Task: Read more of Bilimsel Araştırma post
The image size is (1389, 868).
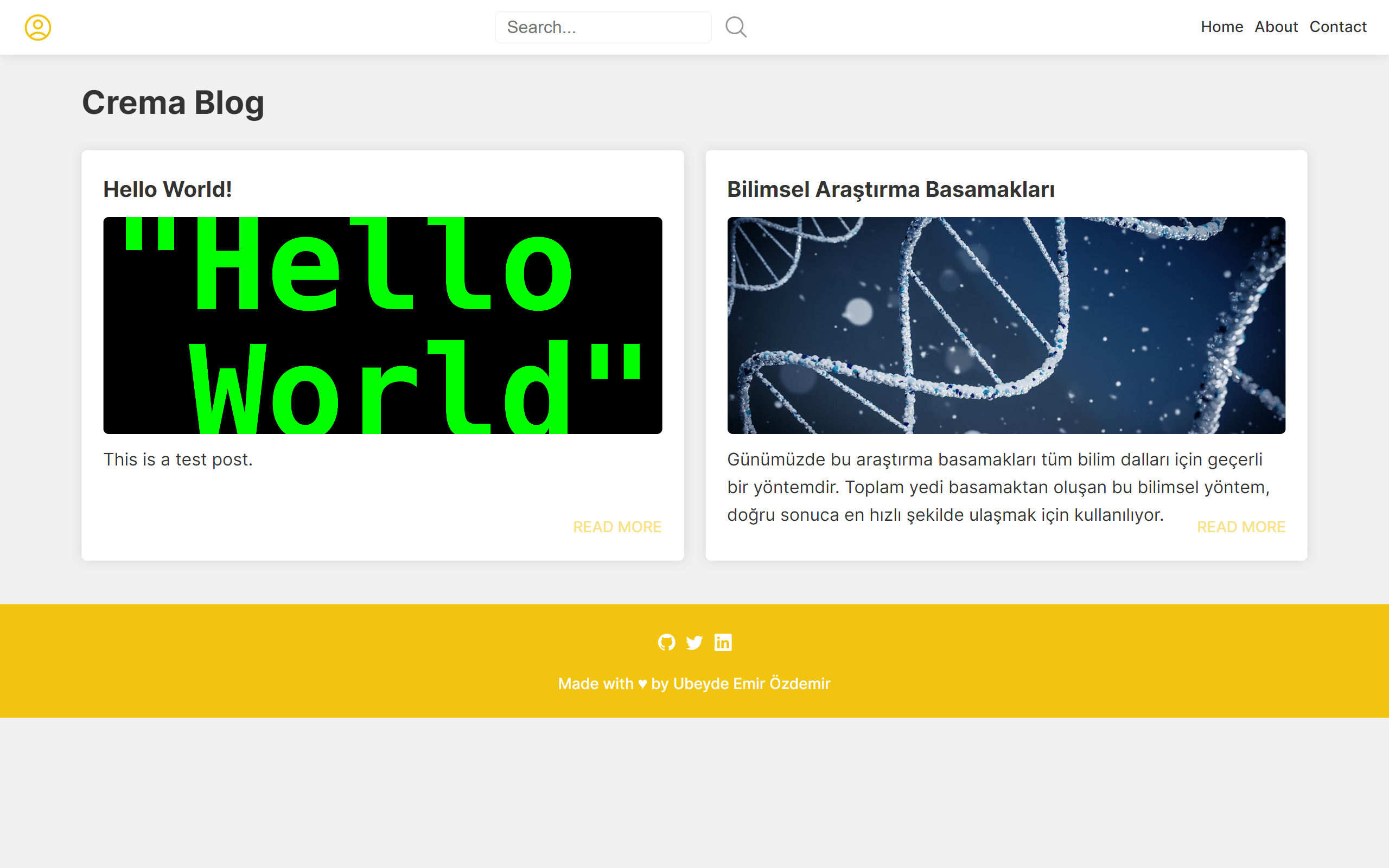Action: [1240, 526]
